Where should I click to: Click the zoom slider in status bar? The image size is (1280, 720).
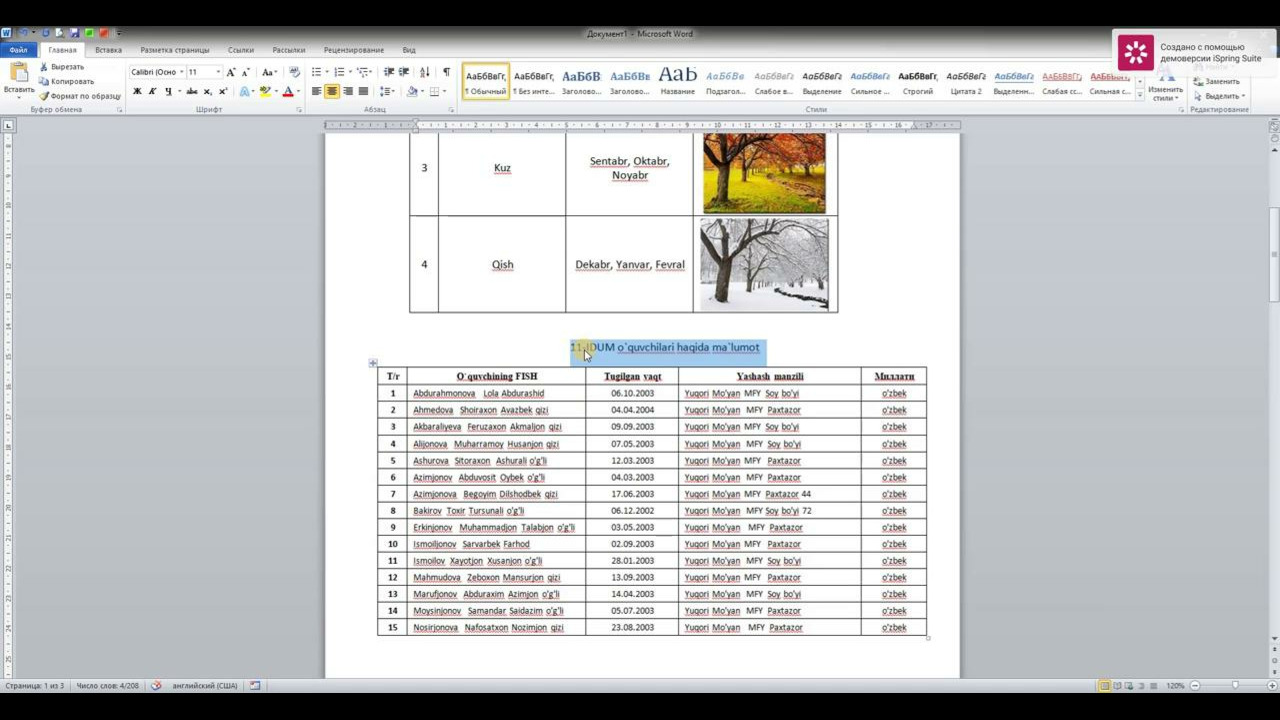tap(1235, 686)
